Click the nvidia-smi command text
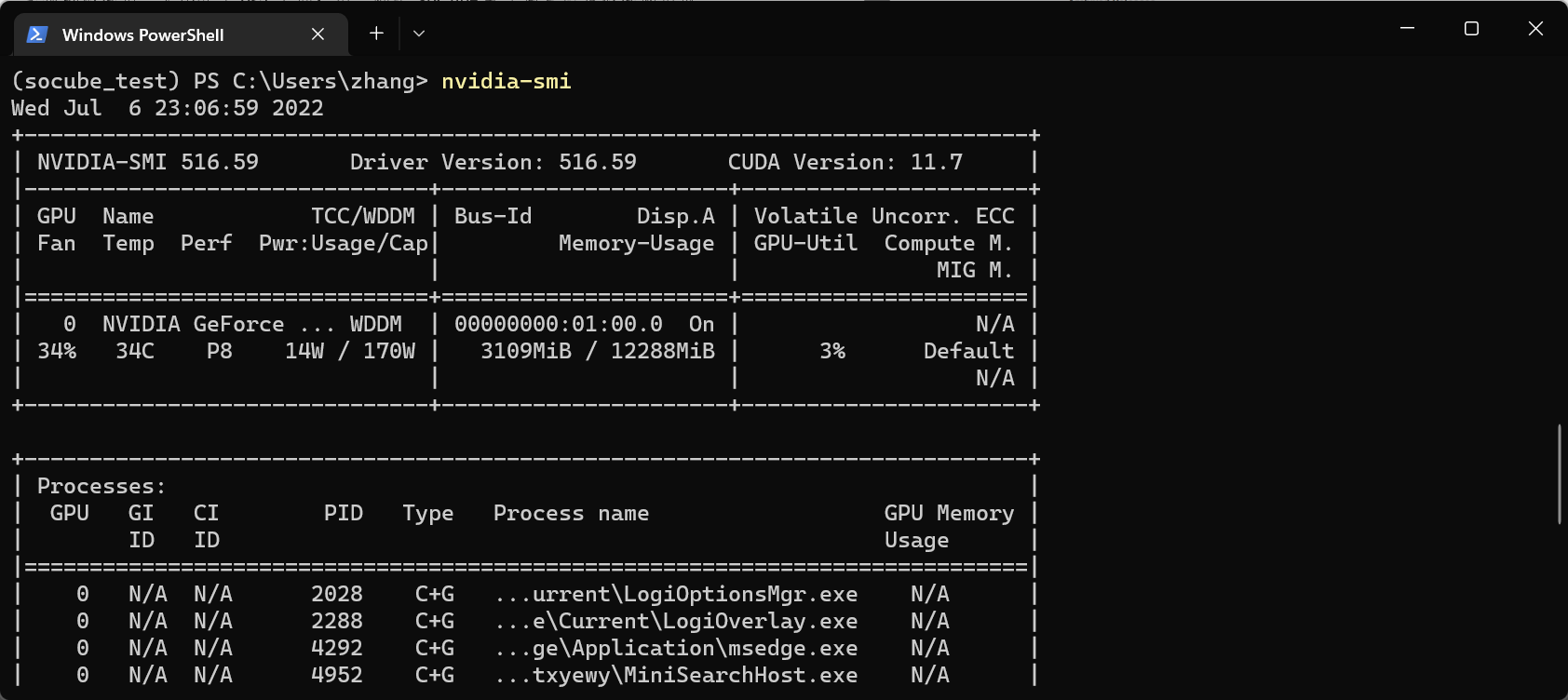1568x700 pixels. point(507,81)
